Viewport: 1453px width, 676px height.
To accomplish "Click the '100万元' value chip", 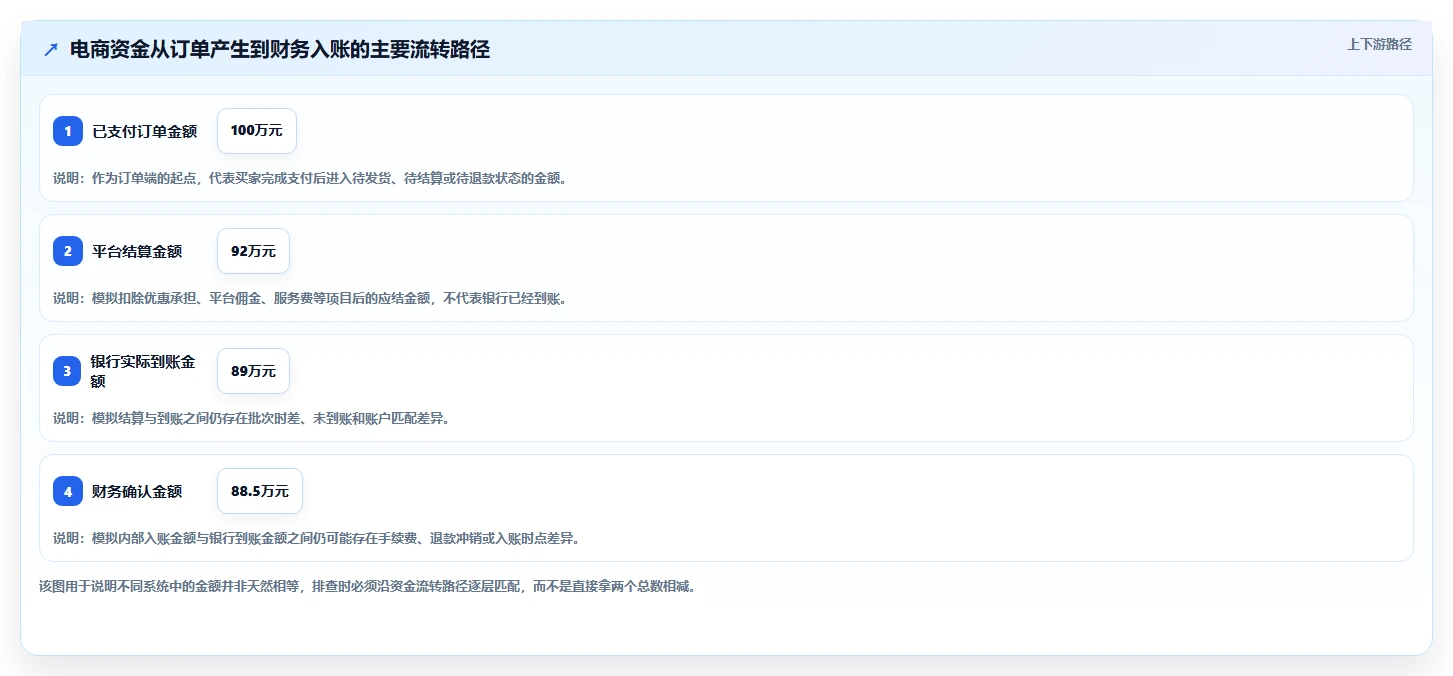I will (257, 131).
